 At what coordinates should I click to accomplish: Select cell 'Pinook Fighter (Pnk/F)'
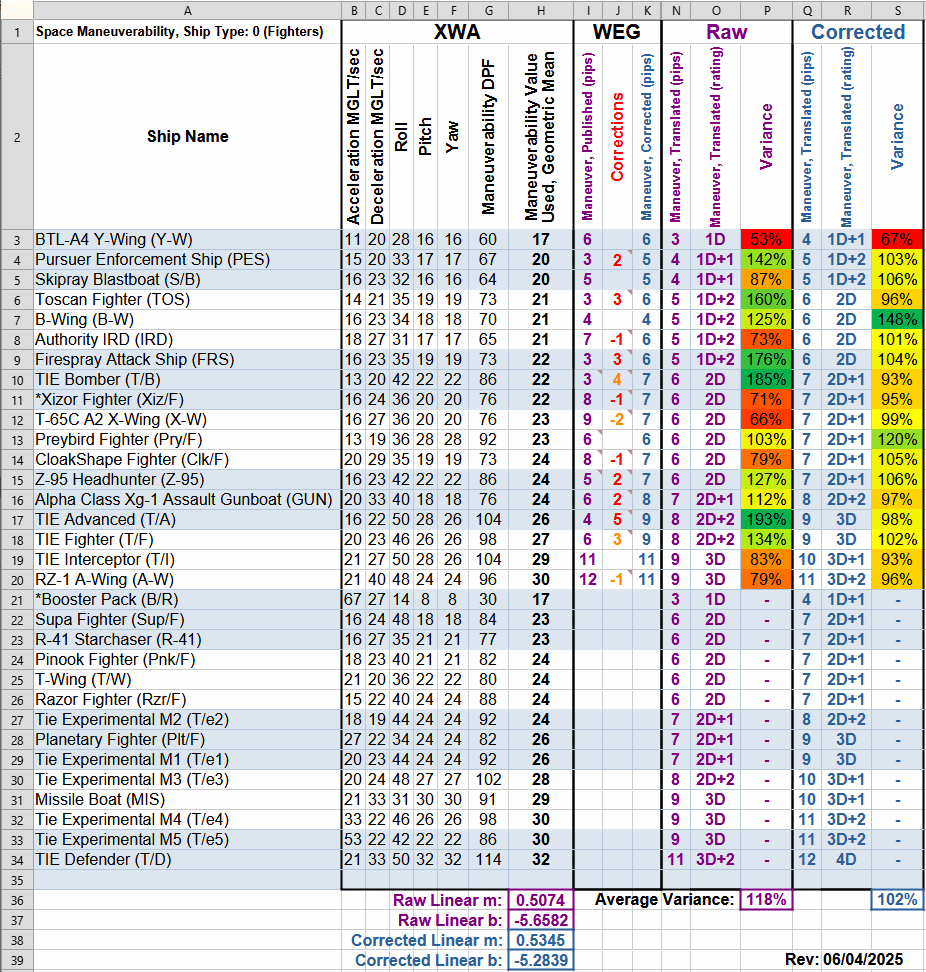pos(187,660)
